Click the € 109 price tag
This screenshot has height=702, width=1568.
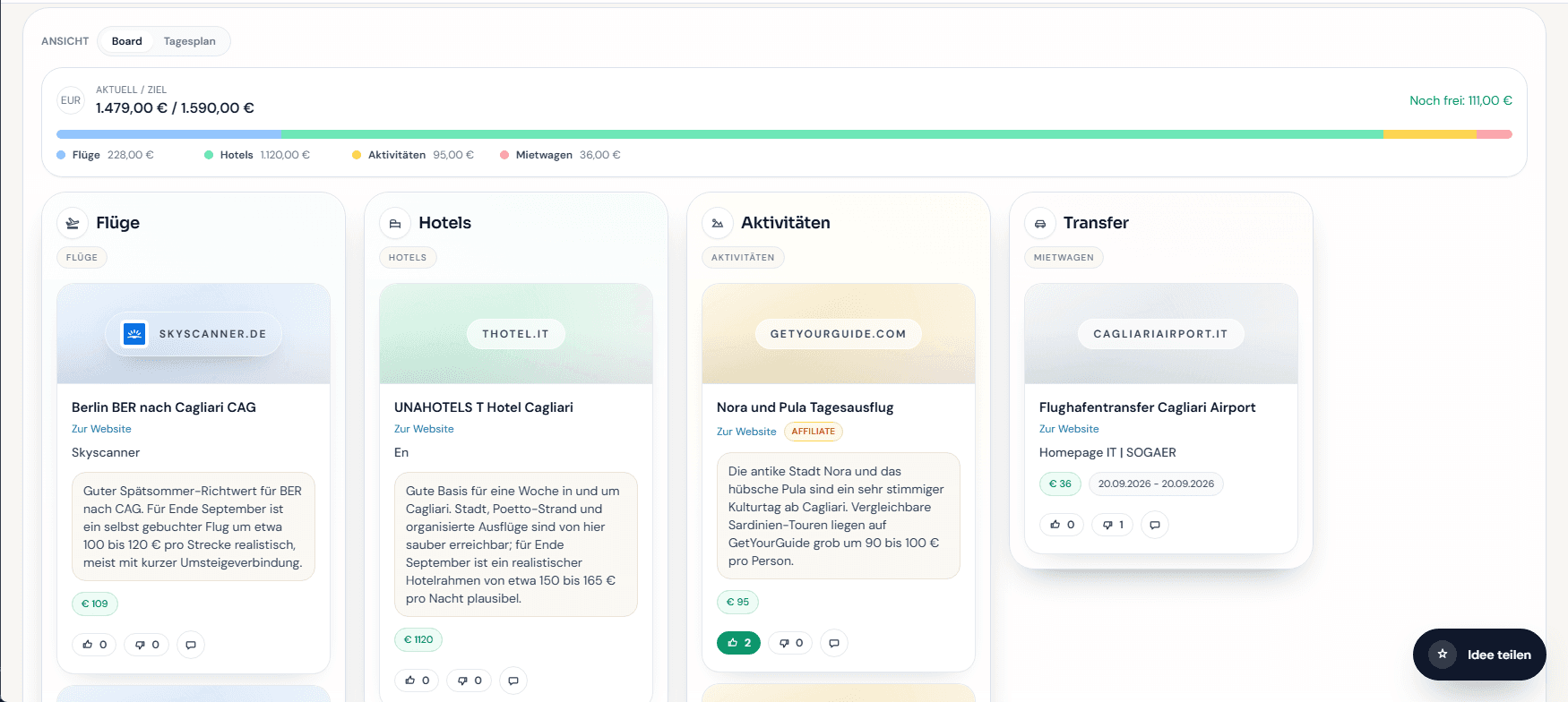point(95,604)
